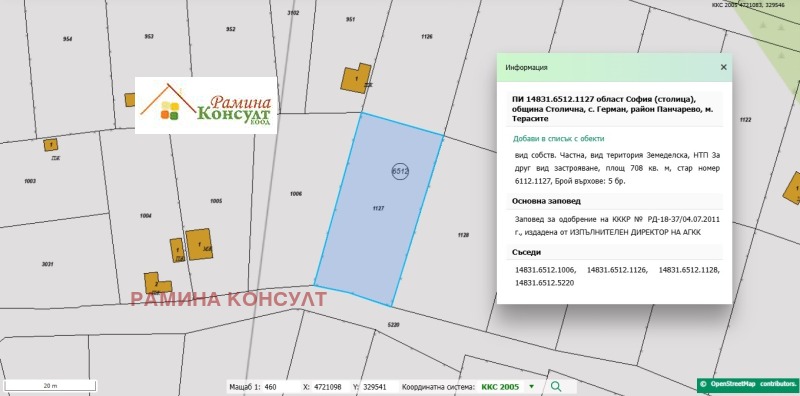Click parcel 1005 on the map
The image size is (800, 396).
216,201
